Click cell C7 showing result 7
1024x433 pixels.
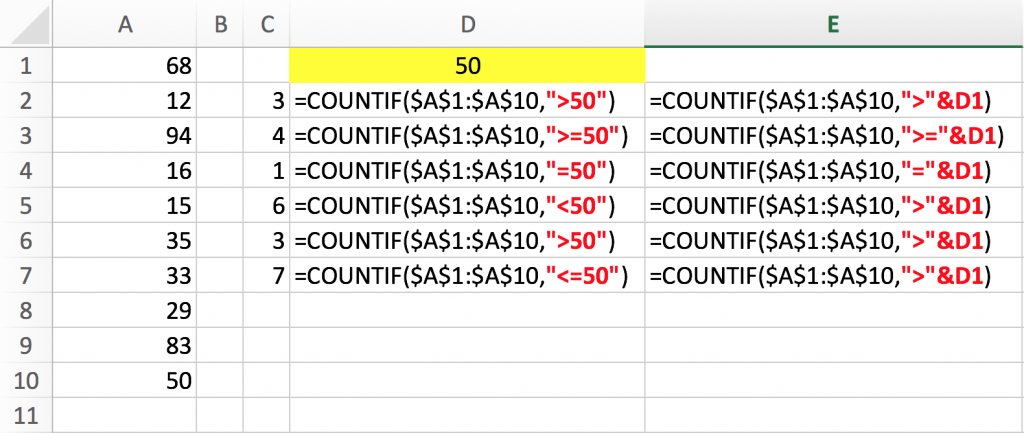[267, 274]
